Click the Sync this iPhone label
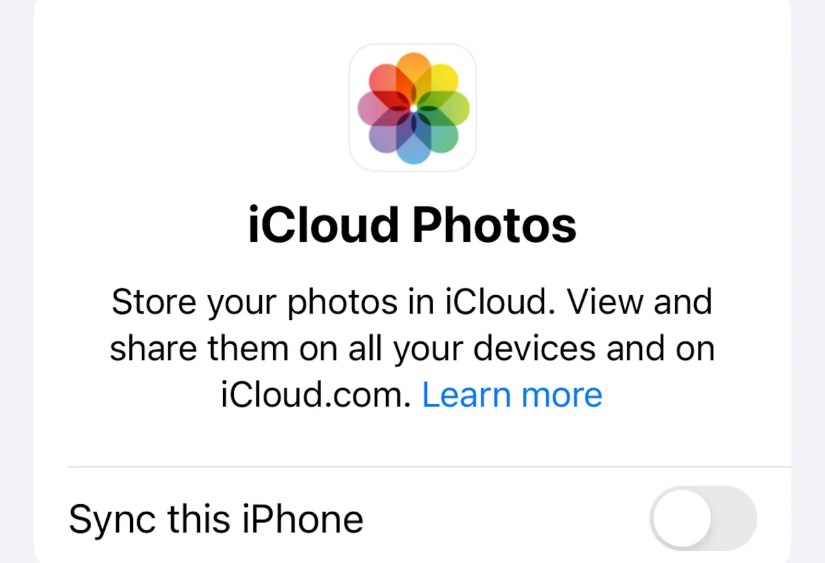Screen dimensions: 825x563 click(x=216, y=519)
